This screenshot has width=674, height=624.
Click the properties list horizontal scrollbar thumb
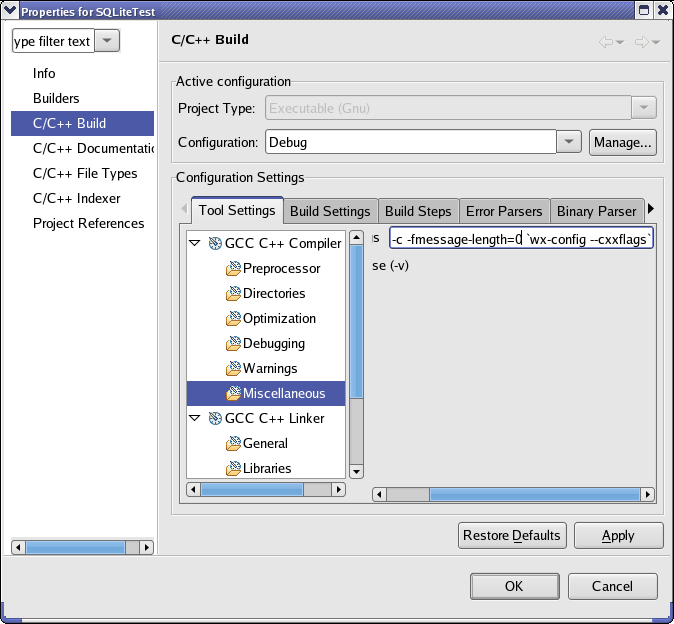click(x=76, y=548)
